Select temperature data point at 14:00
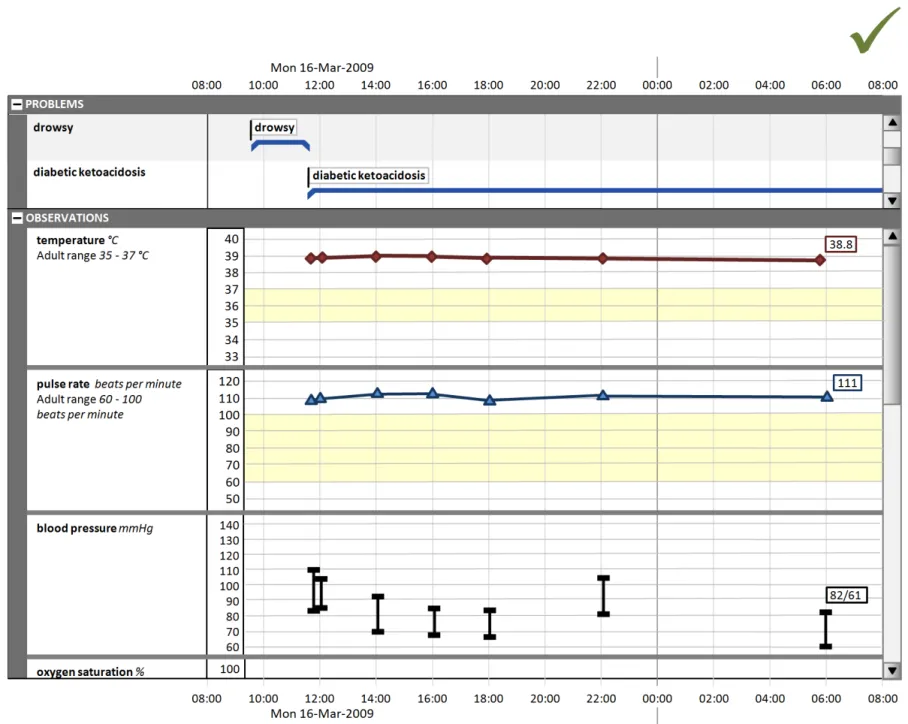908x724 pixels. [376, 256]
